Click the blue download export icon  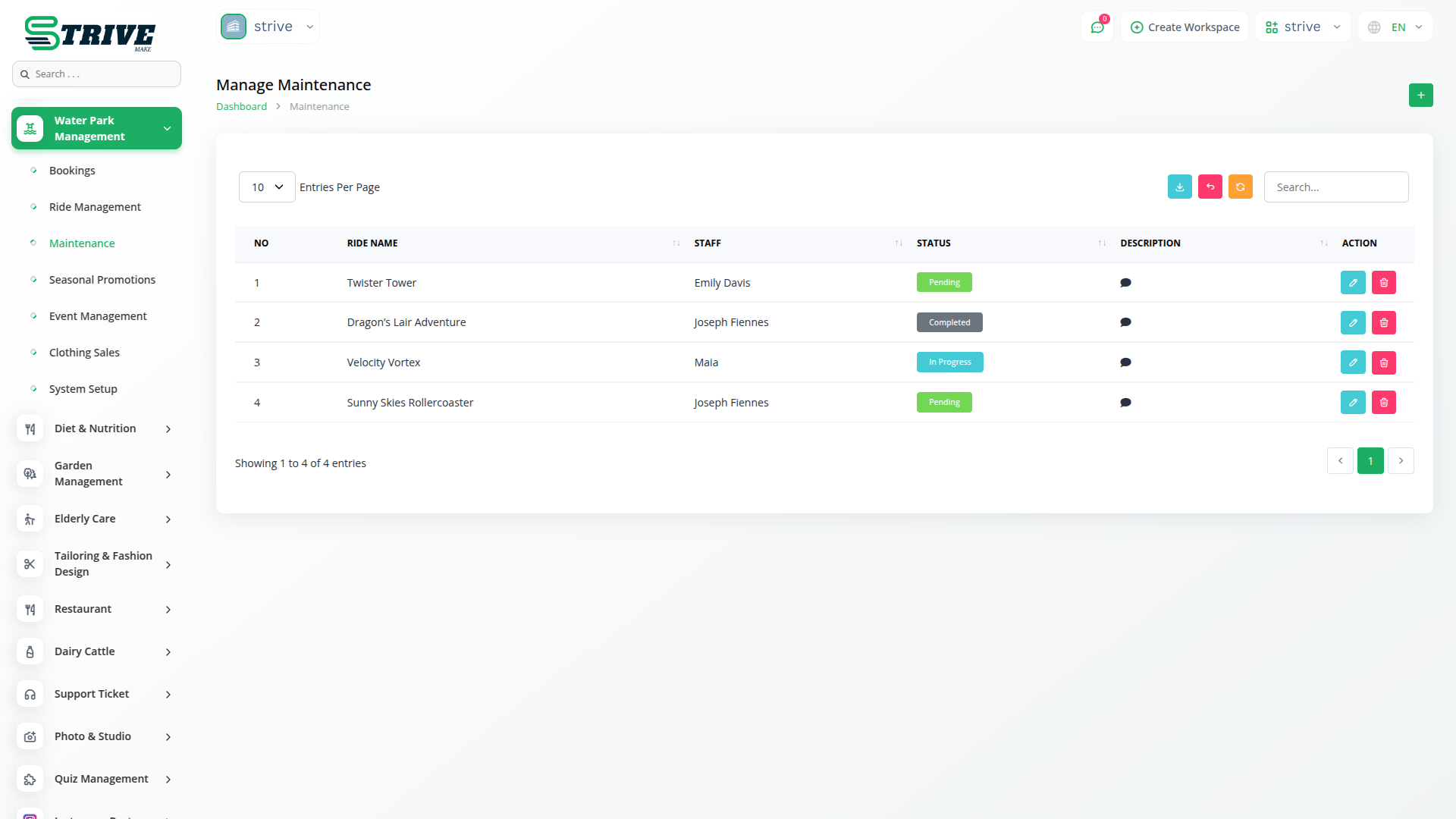click(x=1179, y=187)
